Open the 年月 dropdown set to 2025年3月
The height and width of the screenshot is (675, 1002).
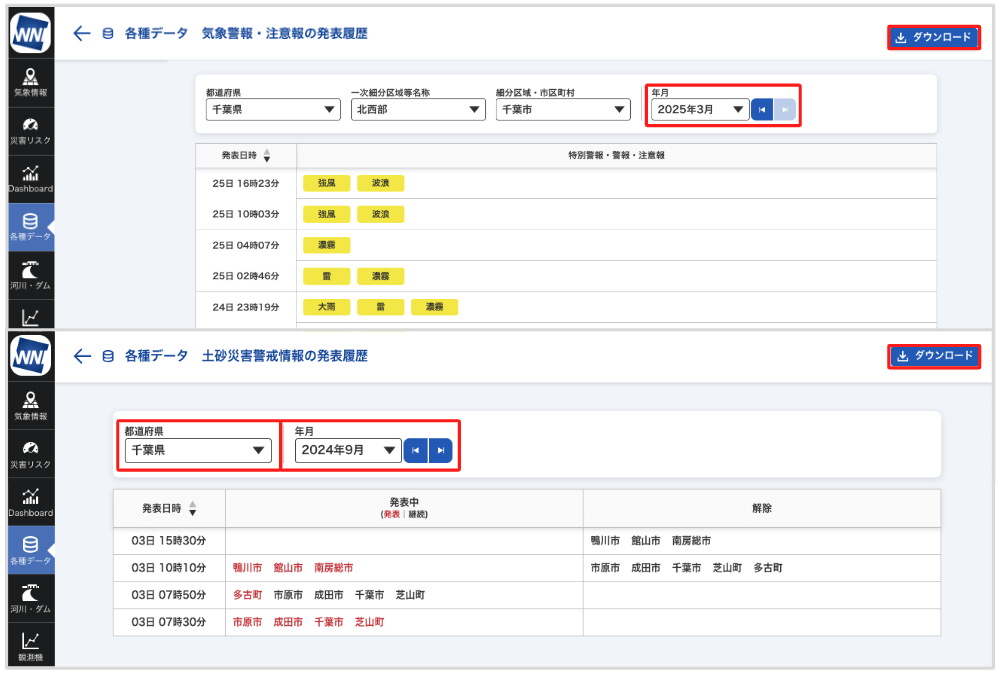click(698, 109)
